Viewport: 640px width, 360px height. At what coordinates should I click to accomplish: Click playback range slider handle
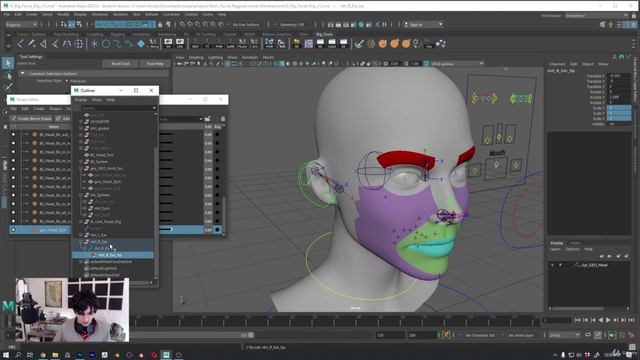(251, 335)
